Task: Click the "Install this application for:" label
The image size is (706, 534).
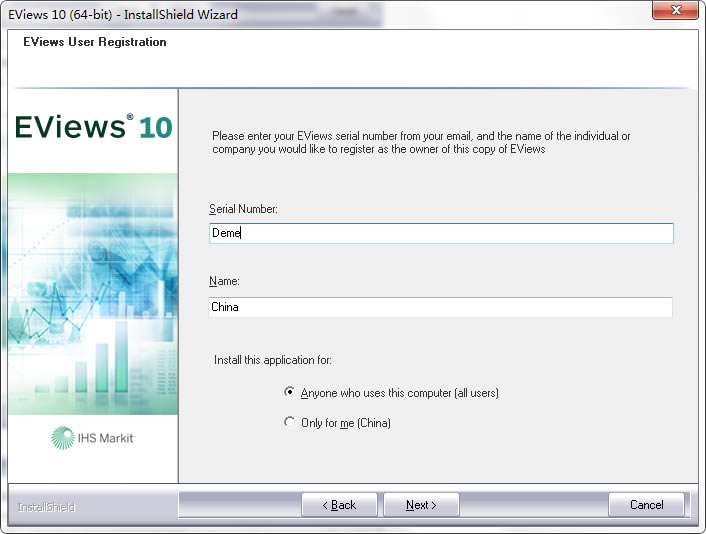Action: coord(273,360)
